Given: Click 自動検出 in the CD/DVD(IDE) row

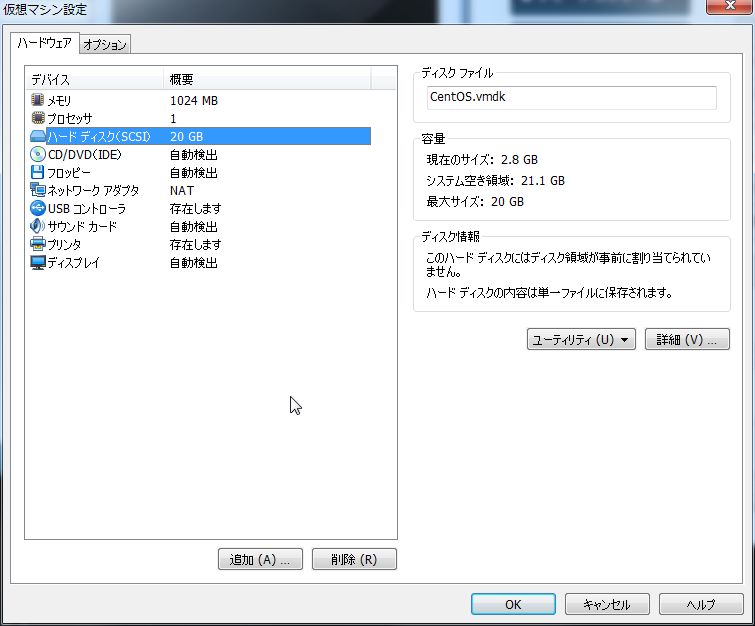Looking at the screenshot, I should click(x=194, y=155).
